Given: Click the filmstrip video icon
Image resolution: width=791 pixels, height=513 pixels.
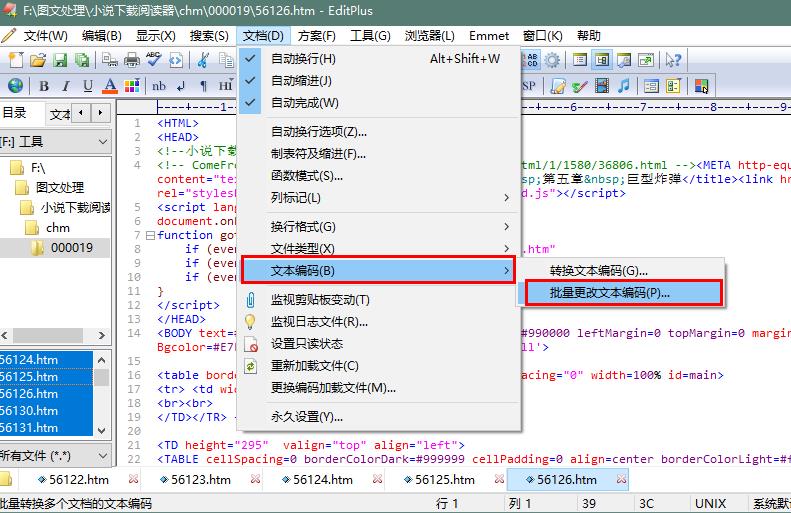Looking at the screenshot, I should coord(601,86).
